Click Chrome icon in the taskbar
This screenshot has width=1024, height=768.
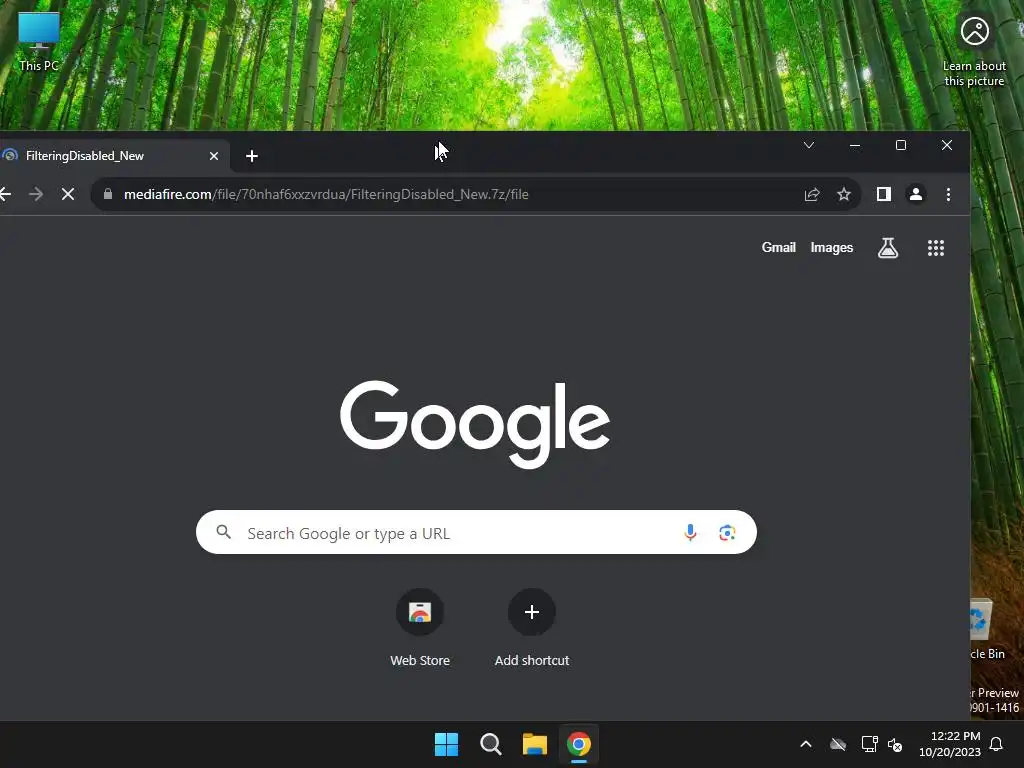pyautogui.click(x=579, y=744)
